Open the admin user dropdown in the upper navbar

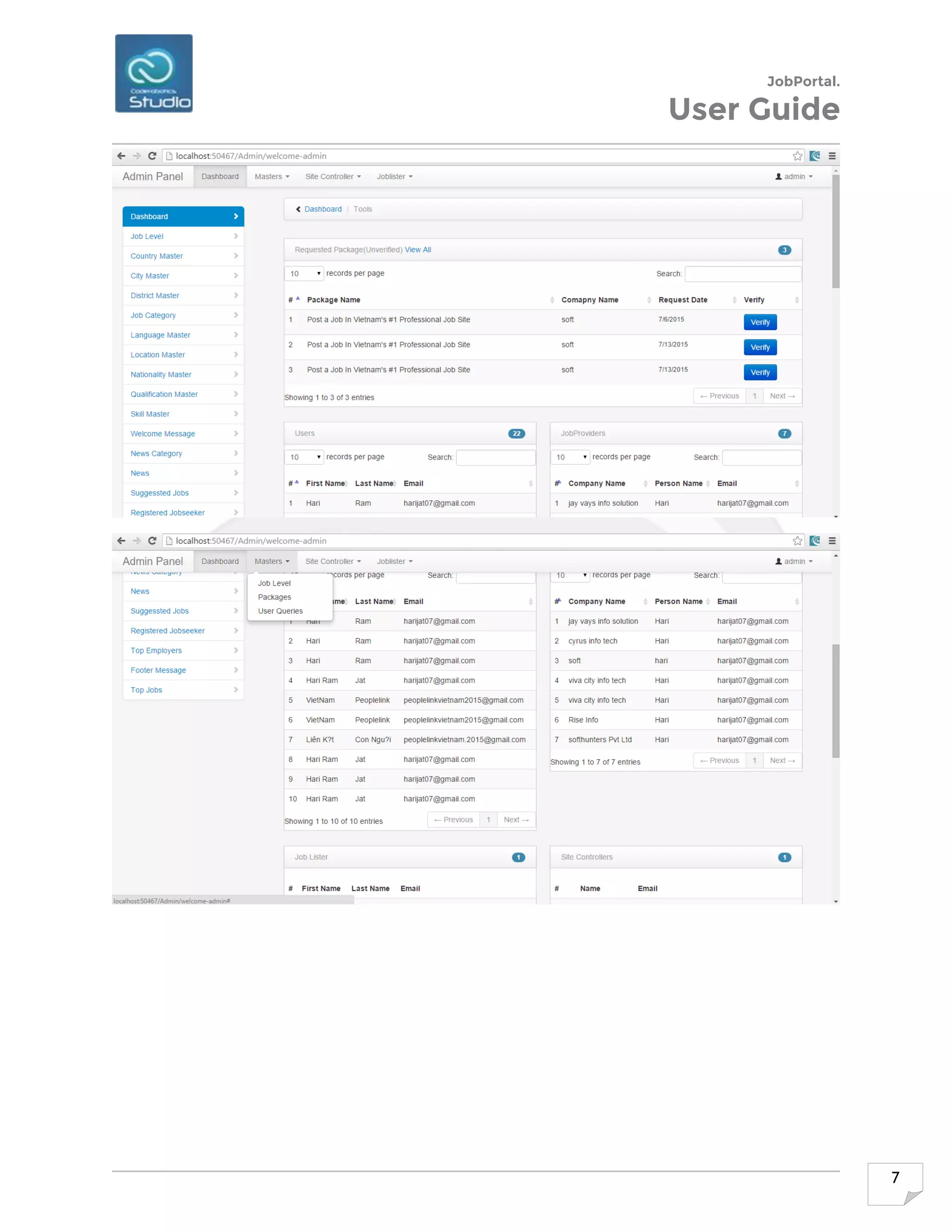[x=793, y=177]
